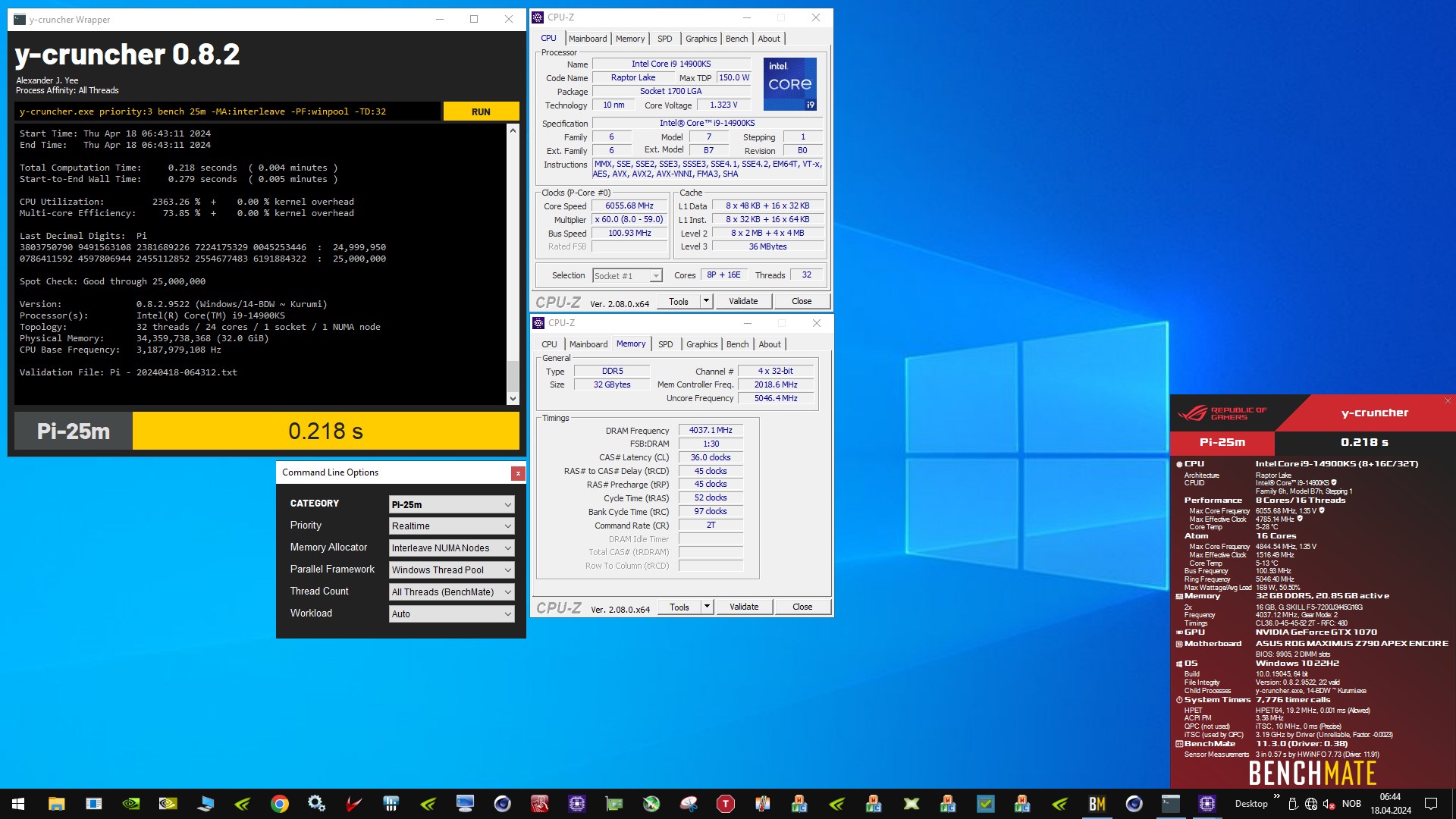This screenshot has width=1456, height=819.
Task: Click the red checkmark taskbar icon
Action: pyautogui.click(x=354, y=804)
